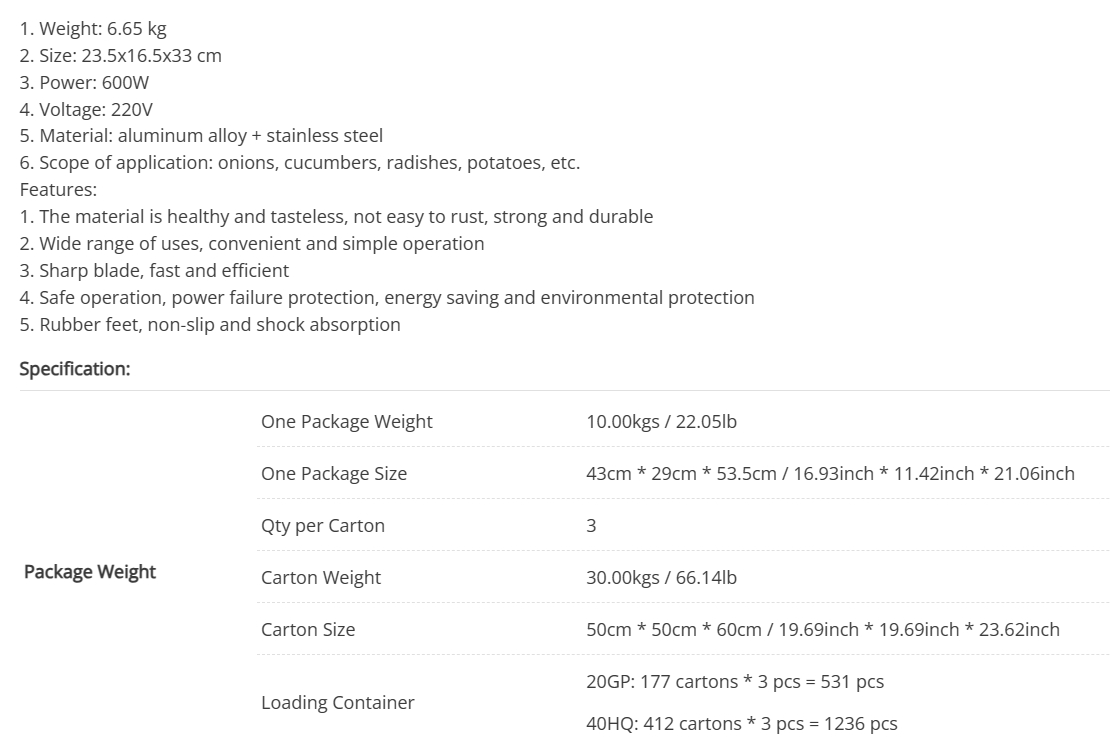
Task: Select the Loading Container label
Action: (338, 703)
